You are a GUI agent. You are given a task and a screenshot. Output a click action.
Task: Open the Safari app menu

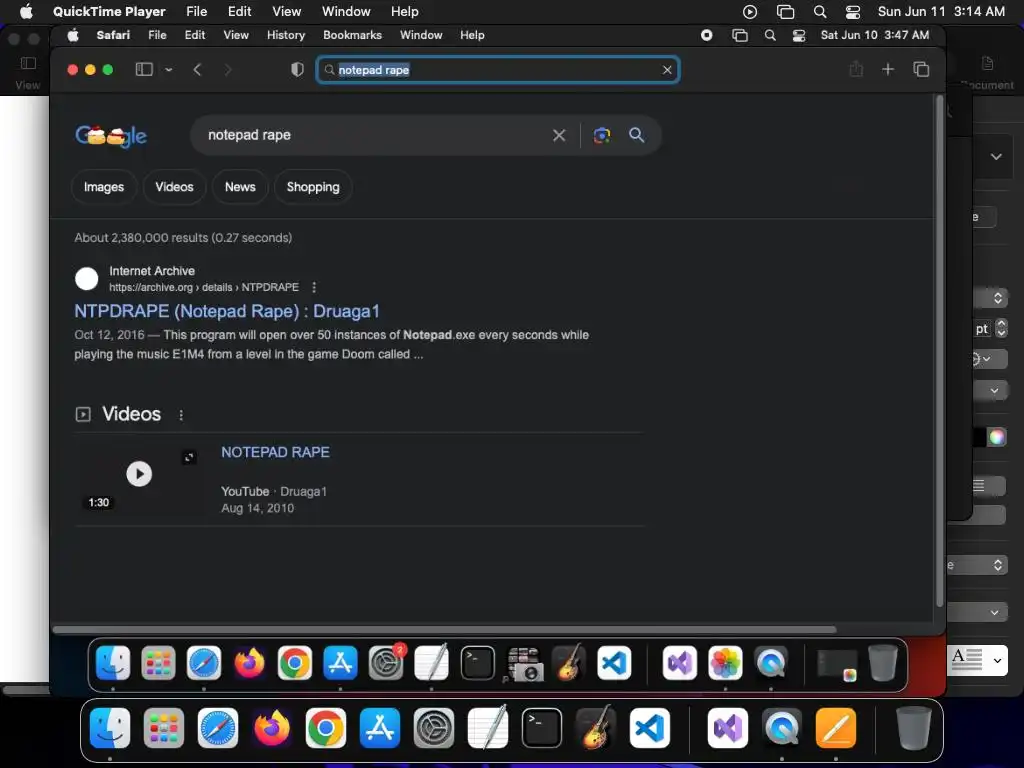pyautogui.click(x=113, y=35)
